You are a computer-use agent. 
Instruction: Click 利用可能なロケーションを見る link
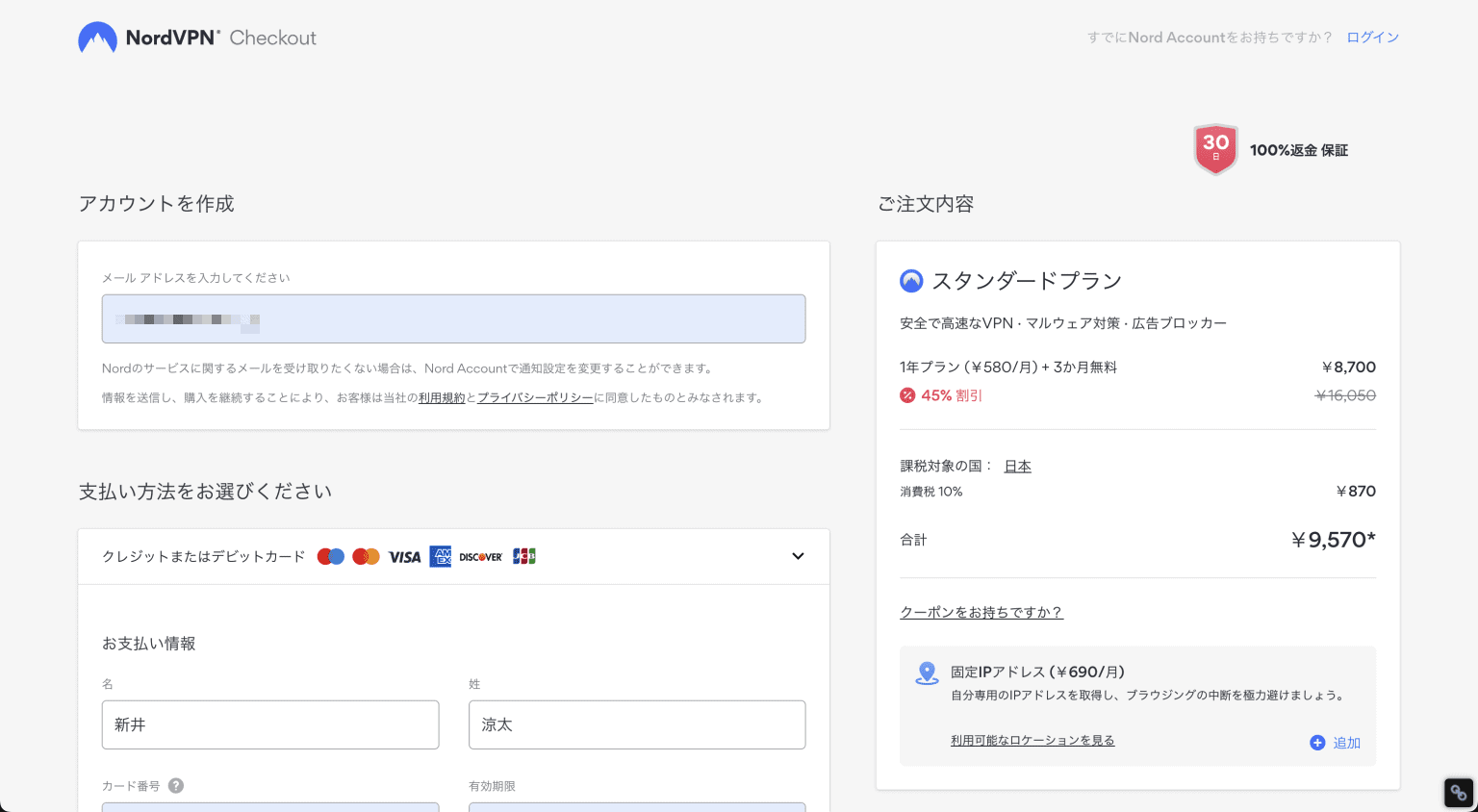pos(1032,740)
